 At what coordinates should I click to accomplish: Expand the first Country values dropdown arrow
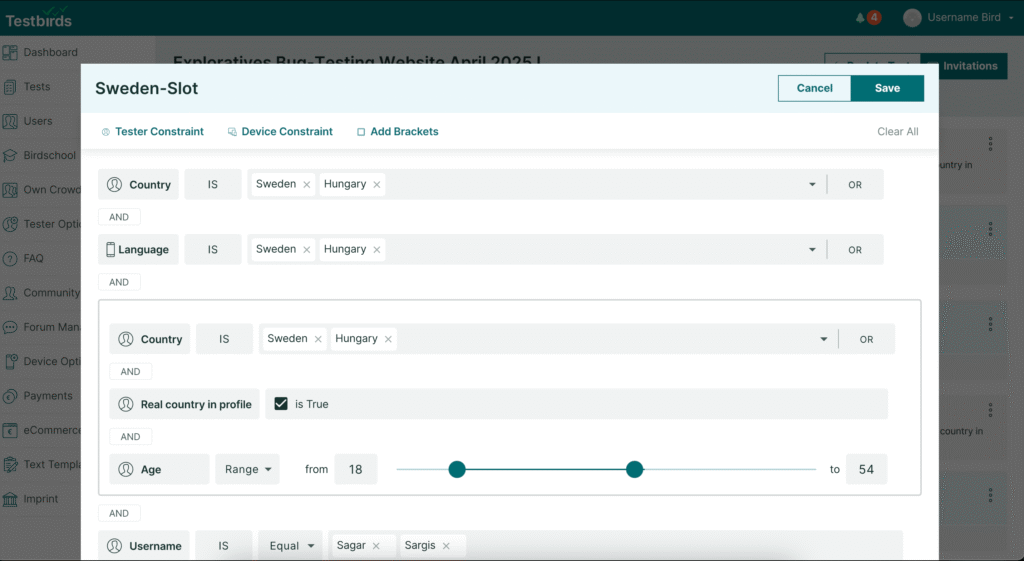[812, 185]
